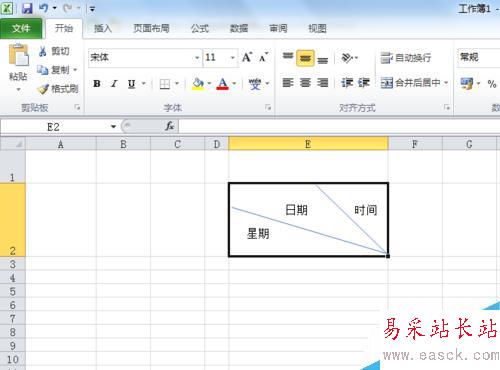Open the 视图 (View) tab
This screenshot has height=370, width=500.
(317, 29)
